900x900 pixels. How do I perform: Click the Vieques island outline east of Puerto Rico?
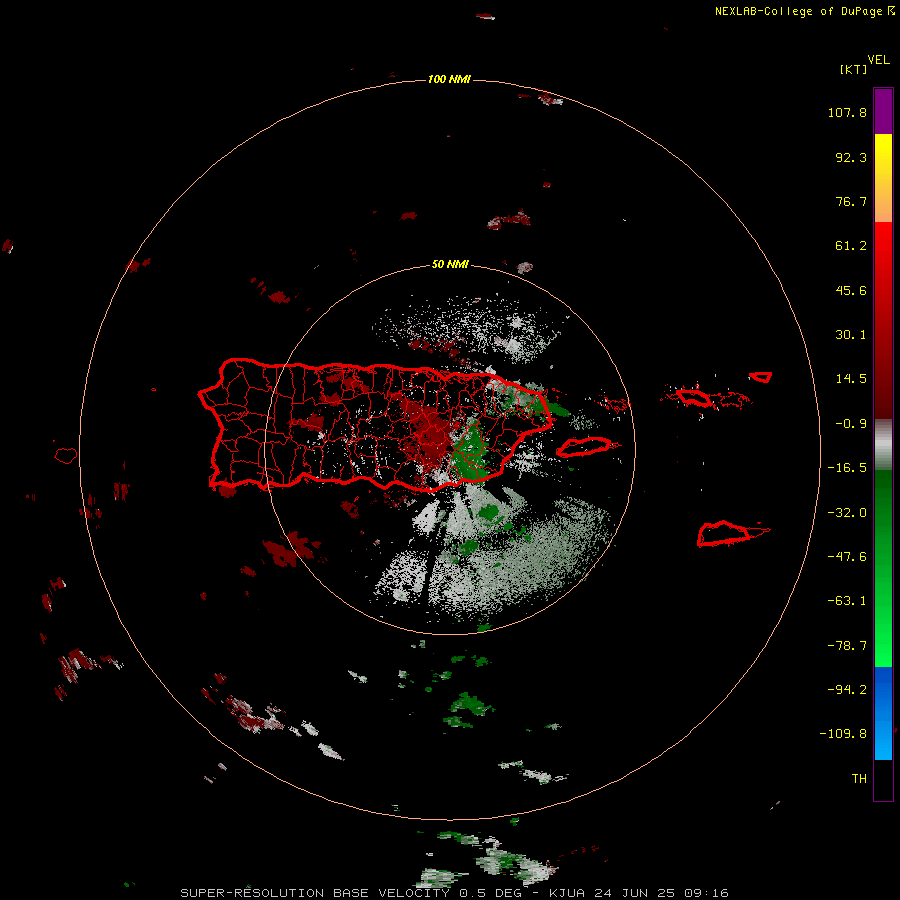[584, 447]
